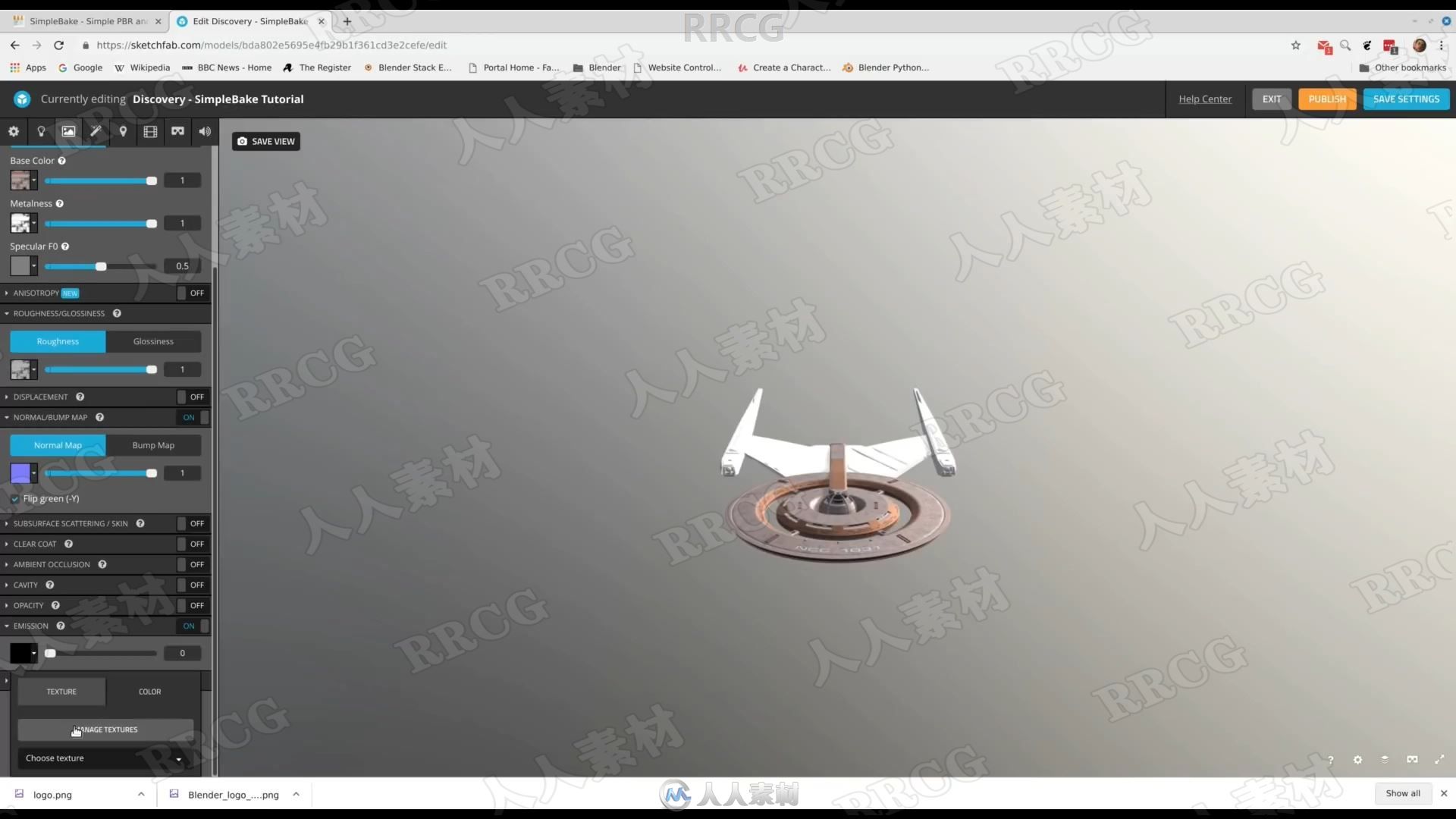Screen dimensions: 1456x819
Task: Click the audio settings icon
Action: coord(204,131)
